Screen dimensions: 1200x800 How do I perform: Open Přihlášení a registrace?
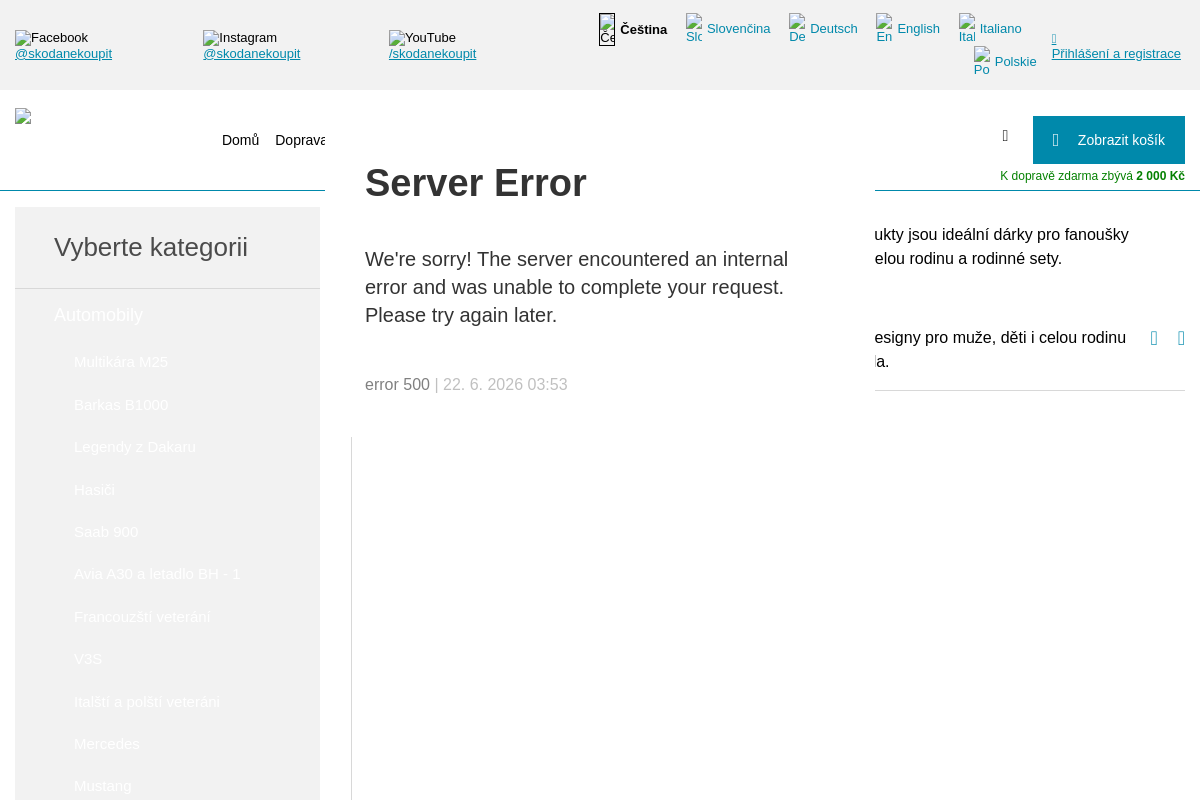(x=1116, y=54)
